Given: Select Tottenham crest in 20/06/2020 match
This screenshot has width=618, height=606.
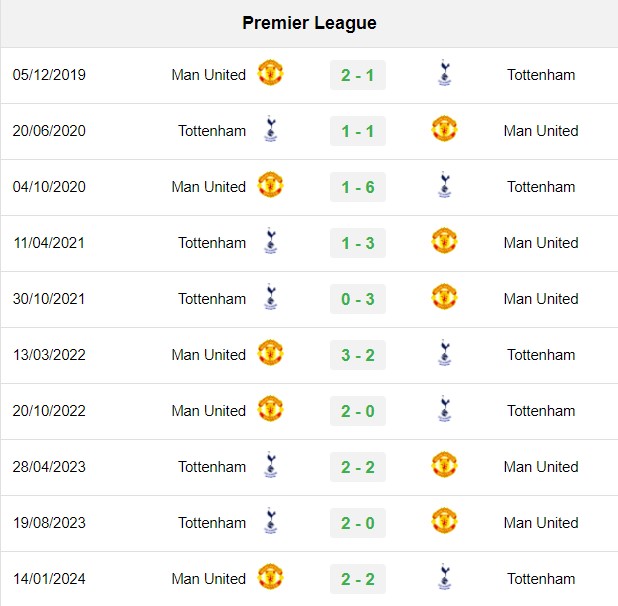Looking at the screenshot, I should (x=270, y=129).
